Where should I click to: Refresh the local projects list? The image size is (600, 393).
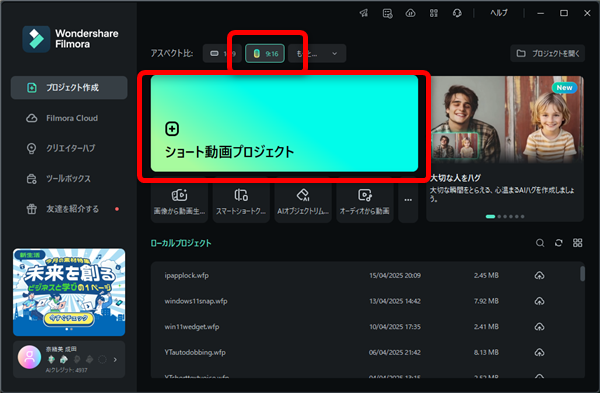point(559,243)
